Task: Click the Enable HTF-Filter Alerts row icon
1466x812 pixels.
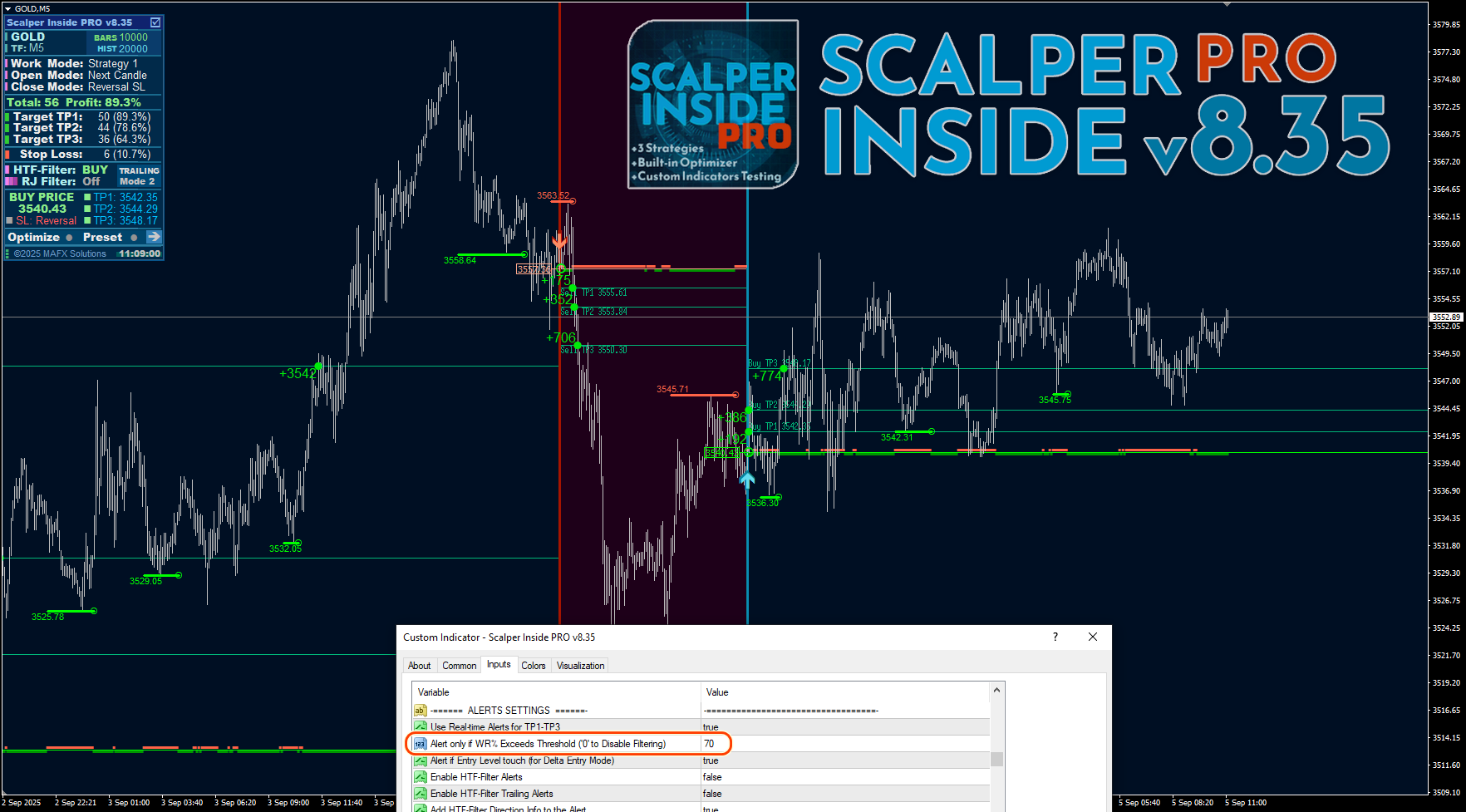Action: pos(421,777)
